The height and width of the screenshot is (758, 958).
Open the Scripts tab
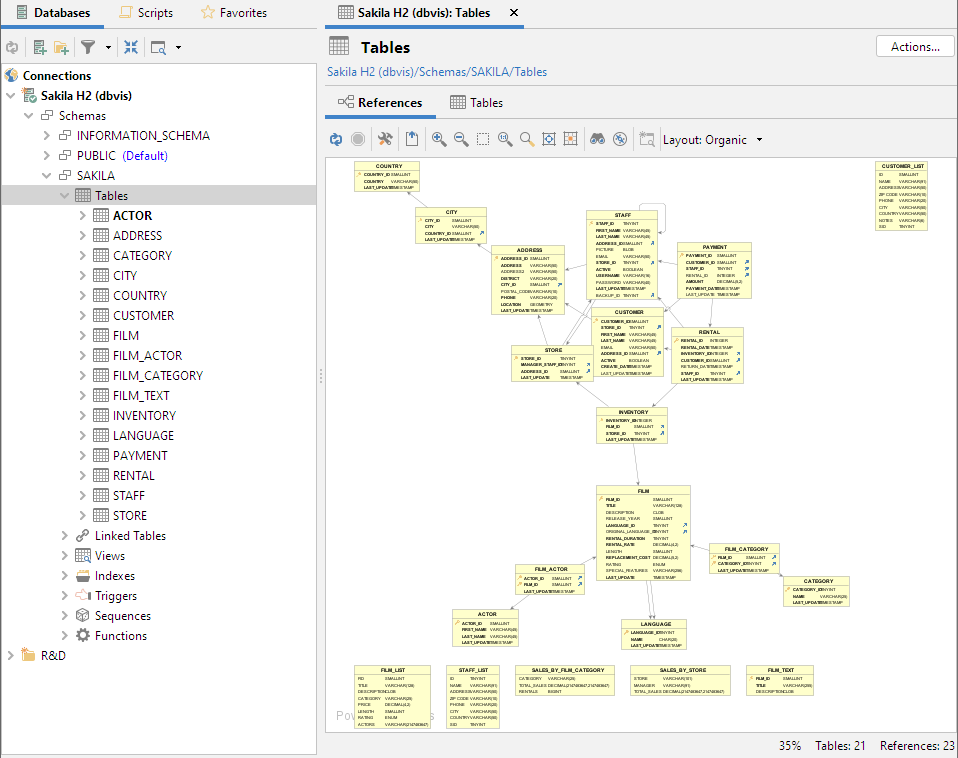[x=146, y=13]
